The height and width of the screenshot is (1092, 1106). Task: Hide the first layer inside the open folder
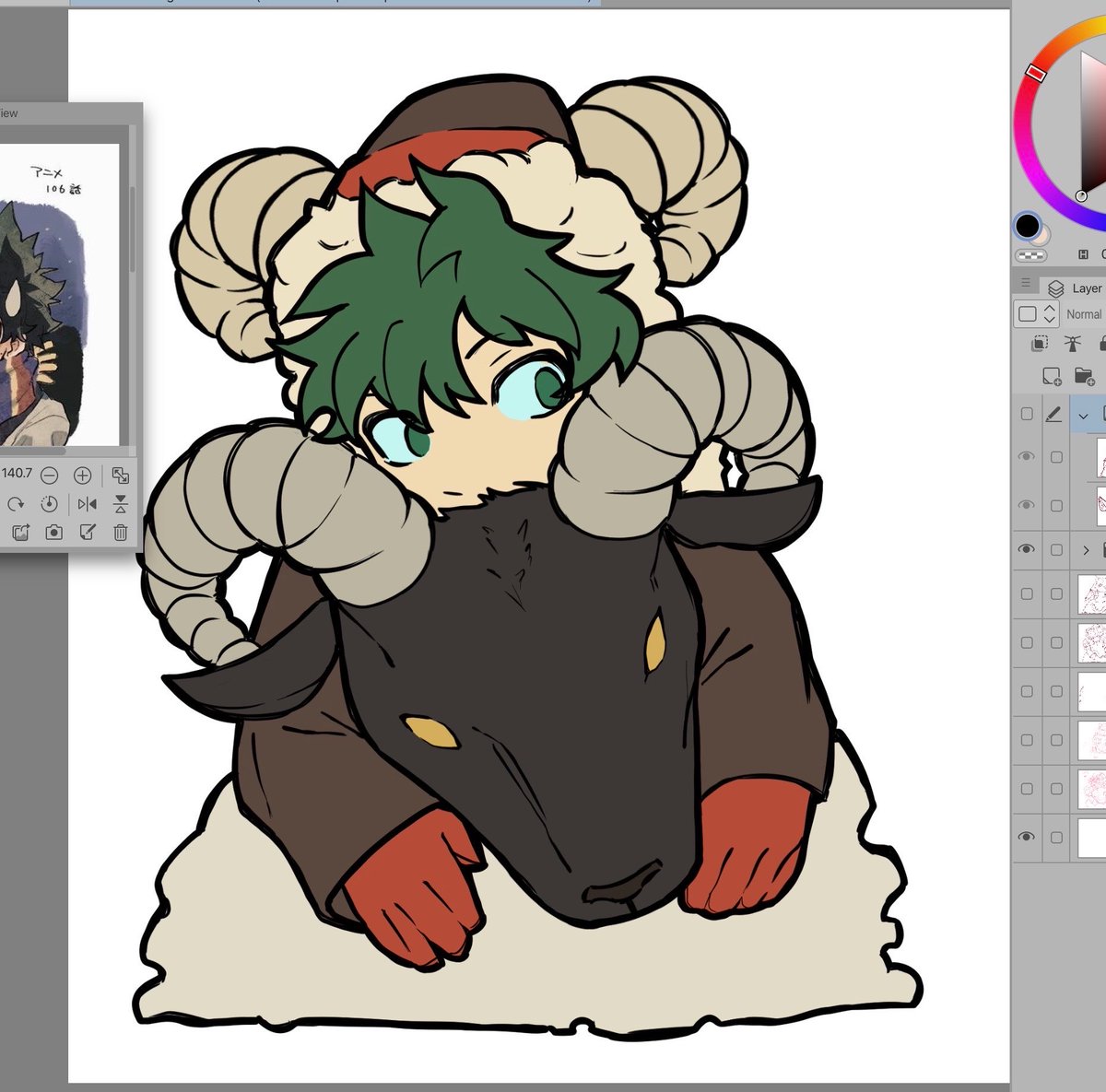(x=1026, y=457)
